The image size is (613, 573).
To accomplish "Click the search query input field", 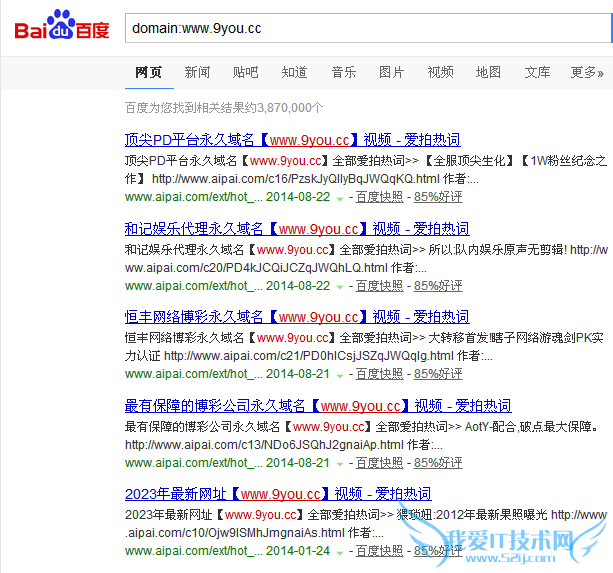I will 368,28.
